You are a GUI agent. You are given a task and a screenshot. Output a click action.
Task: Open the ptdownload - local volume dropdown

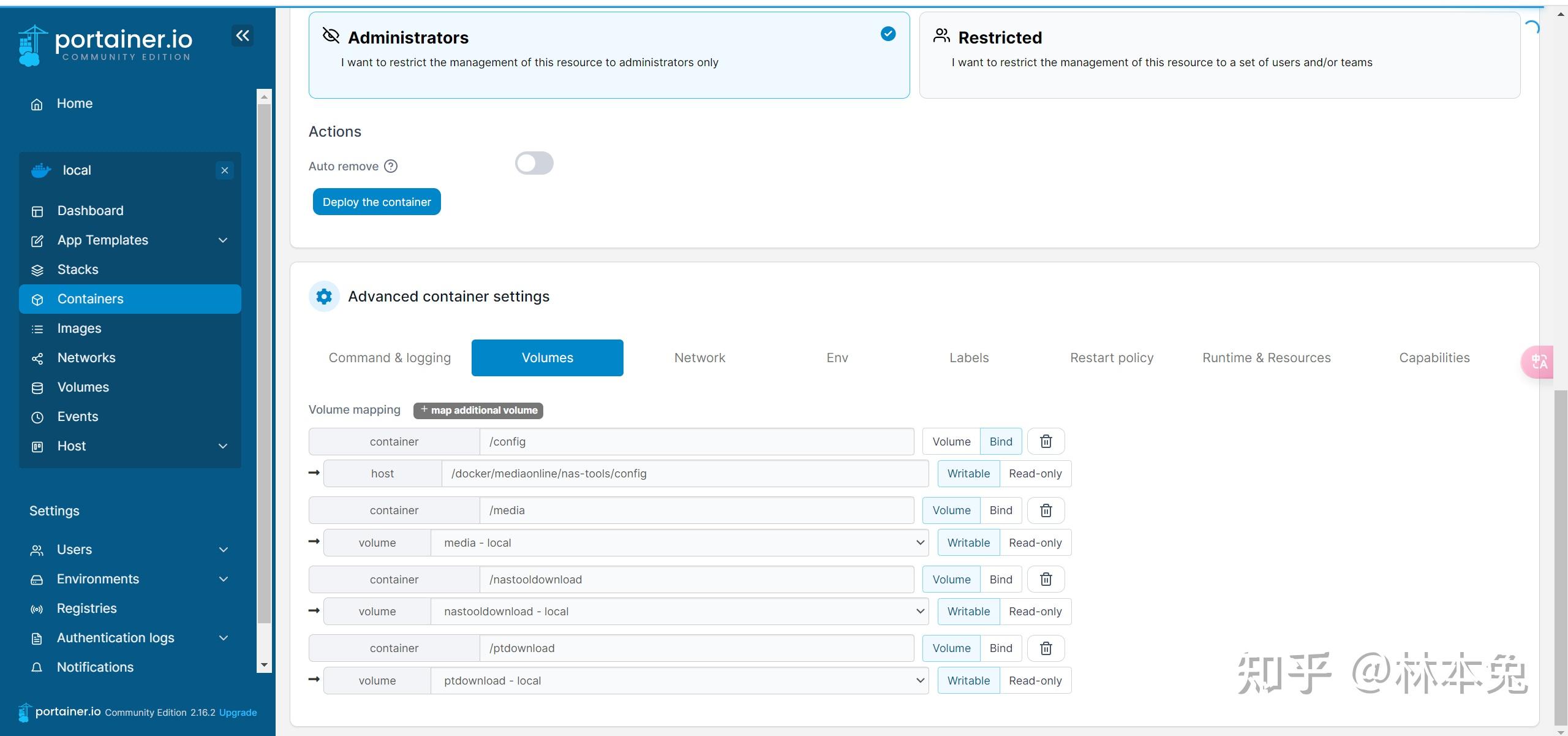pos(679,681)
